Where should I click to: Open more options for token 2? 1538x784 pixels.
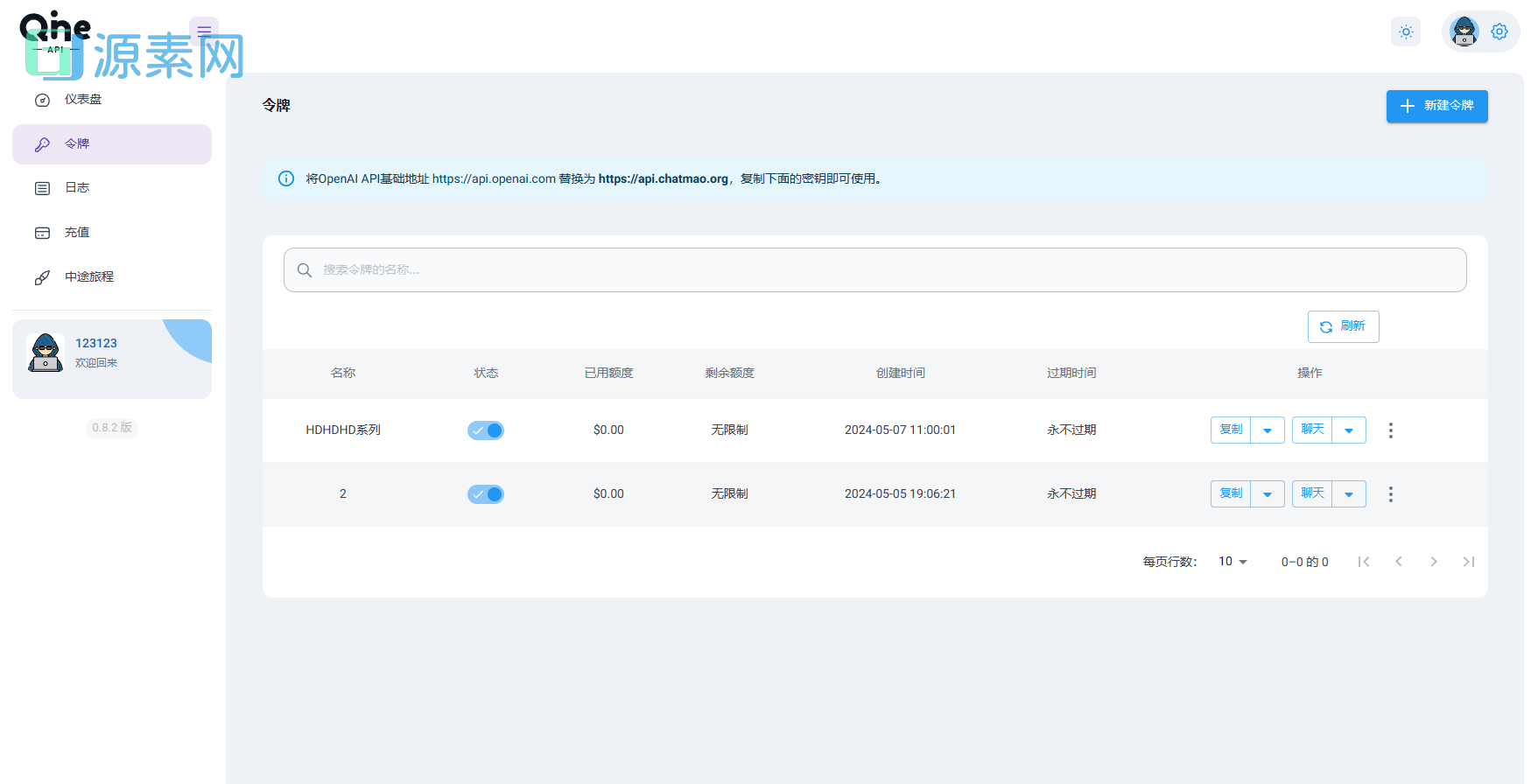point(1390,494)
